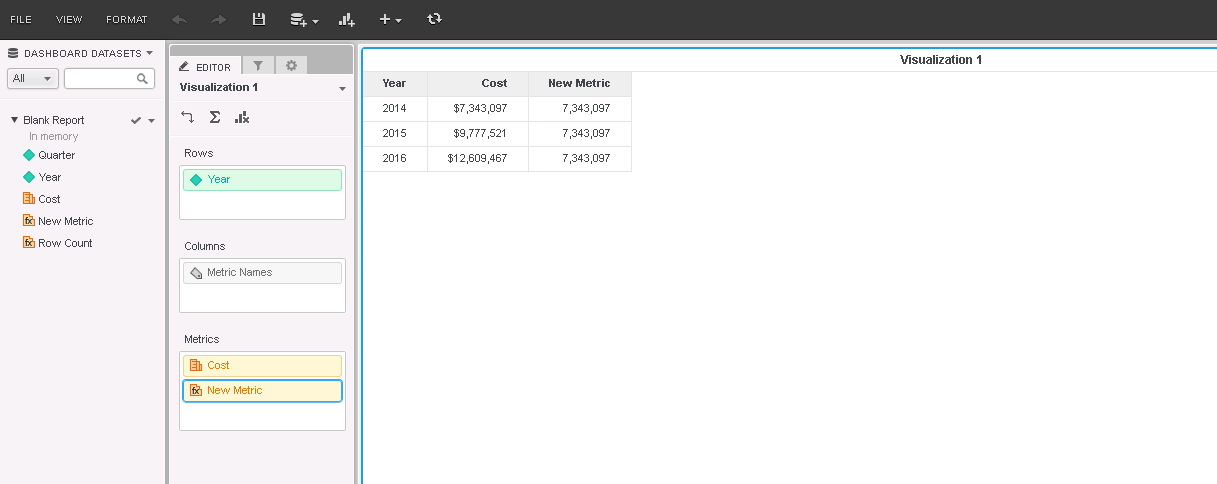This screenshot has width=1217, height=484.
Task: Click the Redo arrow icon
Action: coord(219,19)
